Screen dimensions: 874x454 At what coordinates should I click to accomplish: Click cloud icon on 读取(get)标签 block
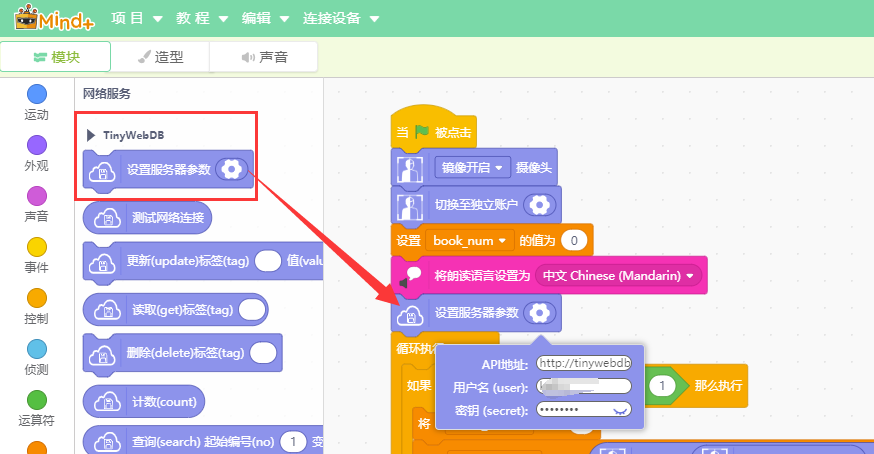point(108,310)
